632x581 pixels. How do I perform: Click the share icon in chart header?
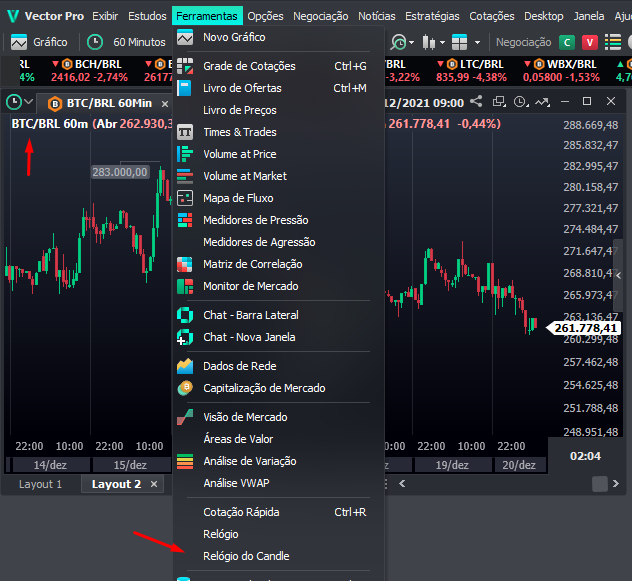[x=476, y=102]
